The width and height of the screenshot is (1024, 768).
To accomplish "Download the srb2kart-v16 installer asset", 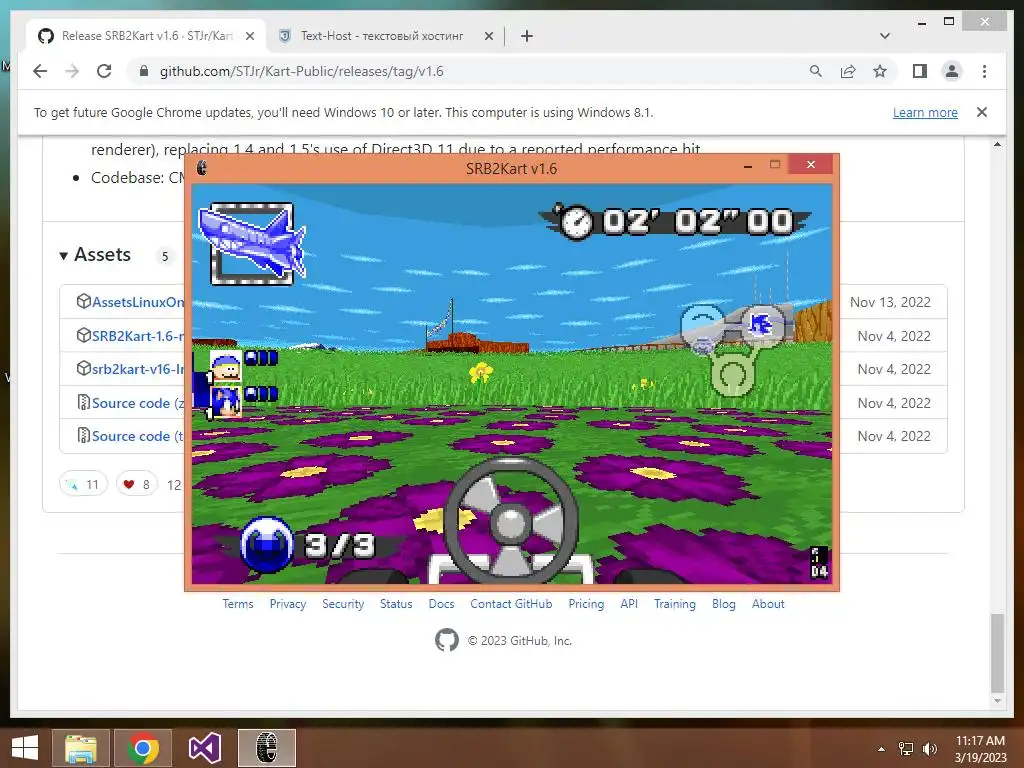I will click(138, 369).
